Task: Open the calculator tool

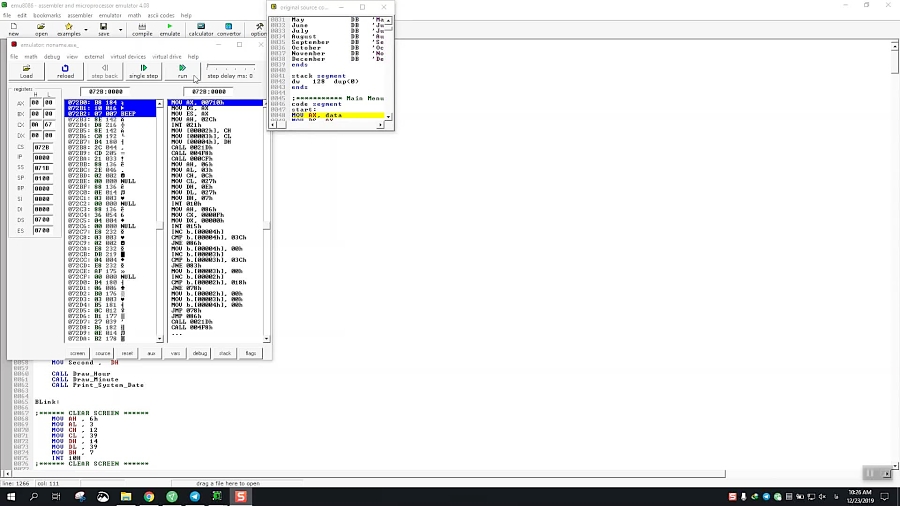Action: (201, 29)
